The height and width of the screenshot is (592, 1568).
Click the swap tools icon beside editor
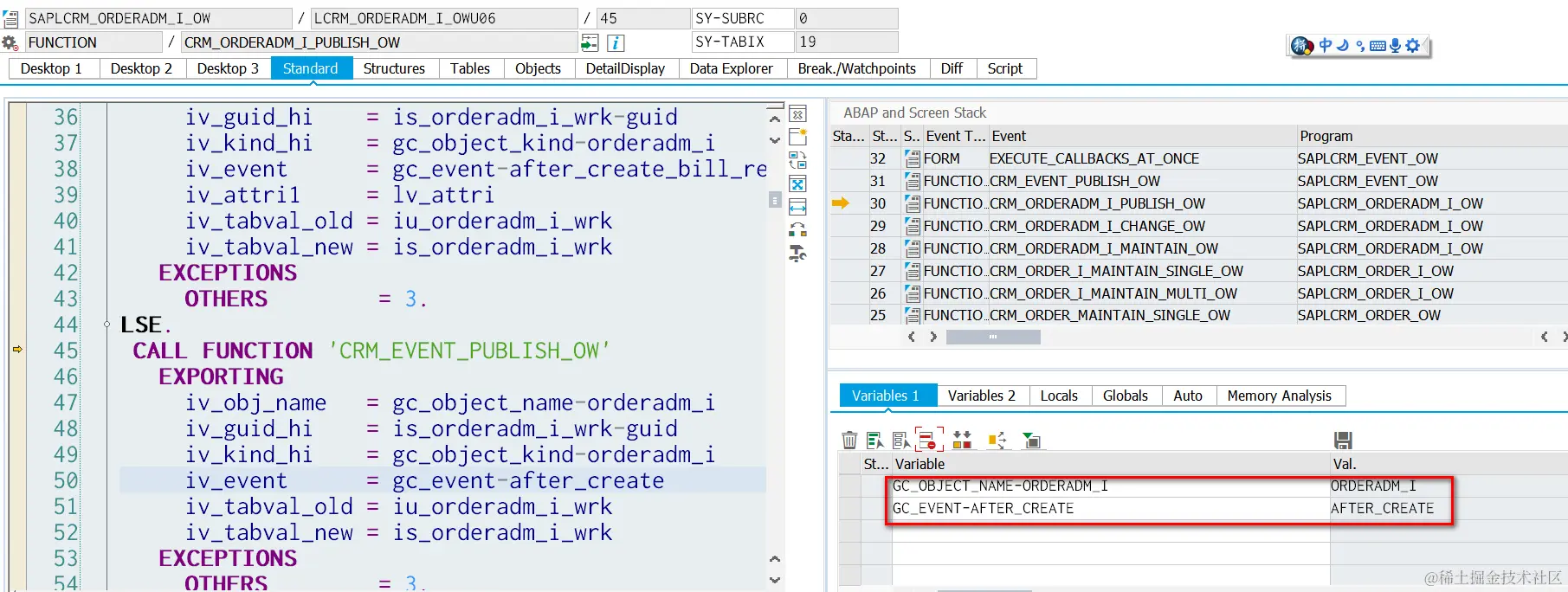(797, 160)
